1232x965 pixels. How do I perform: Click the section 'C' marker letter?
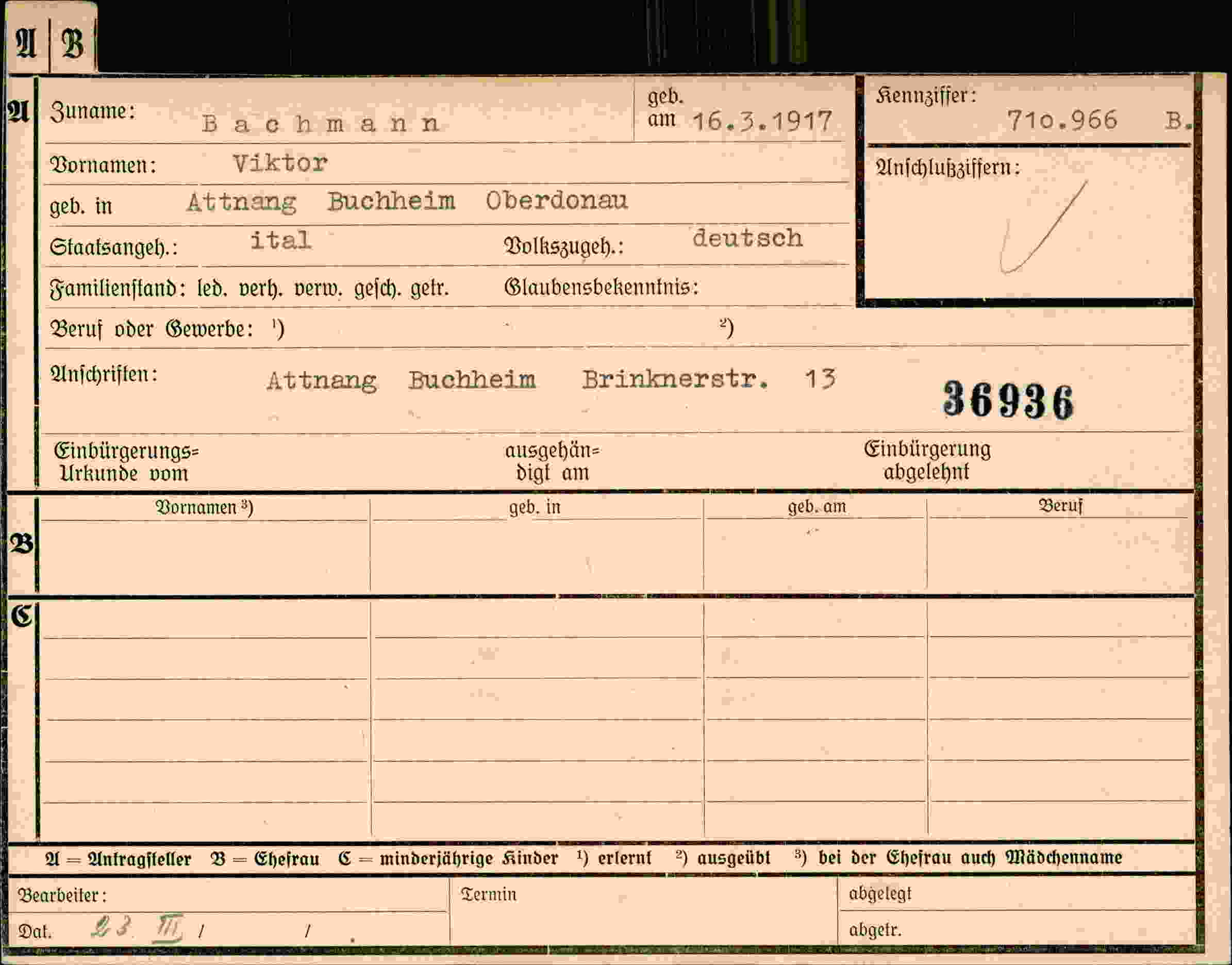pos(22,615)
